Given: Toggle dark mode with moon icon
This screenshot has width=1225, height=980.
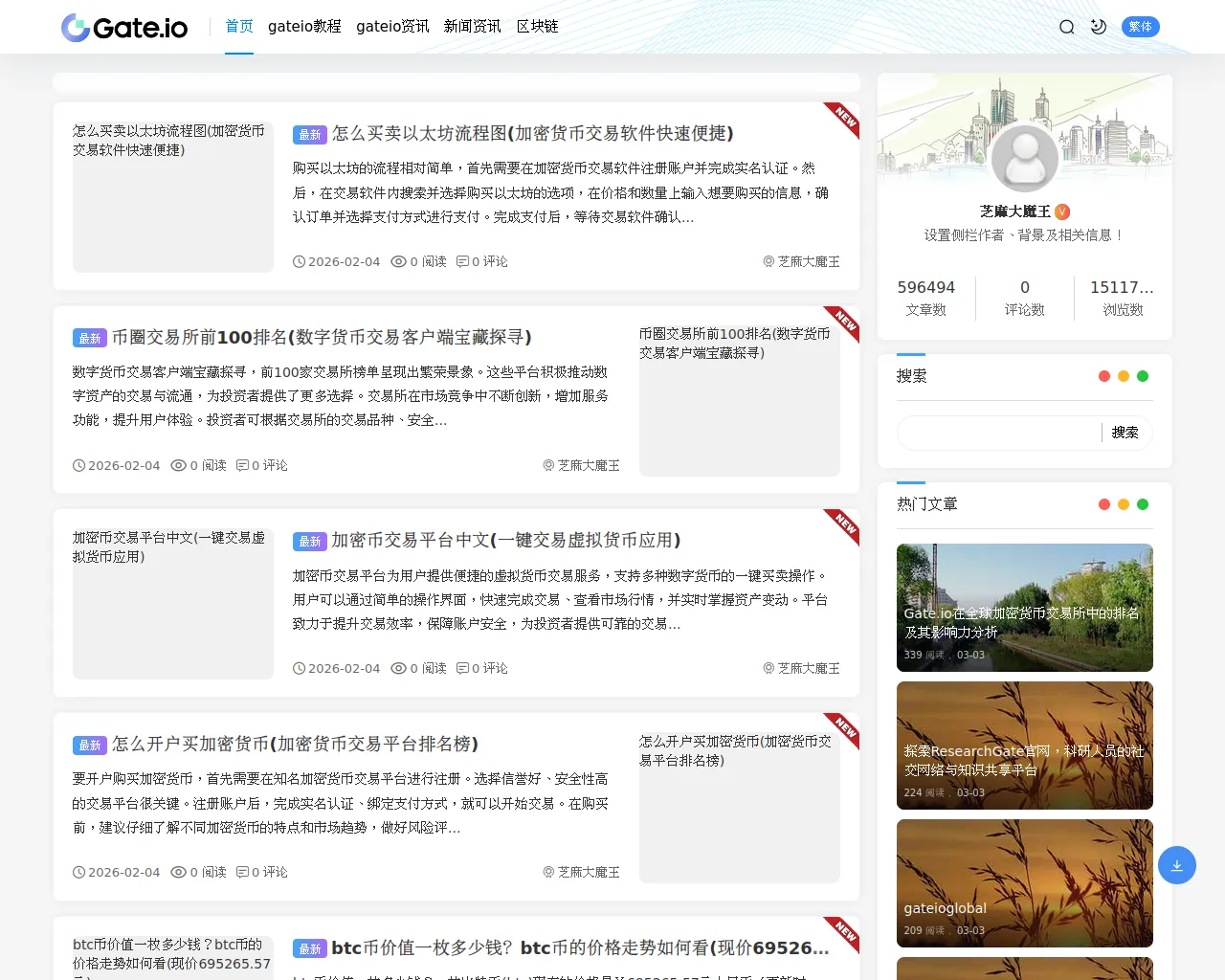Looking at the screenshot, I should tap(1099, 27).
